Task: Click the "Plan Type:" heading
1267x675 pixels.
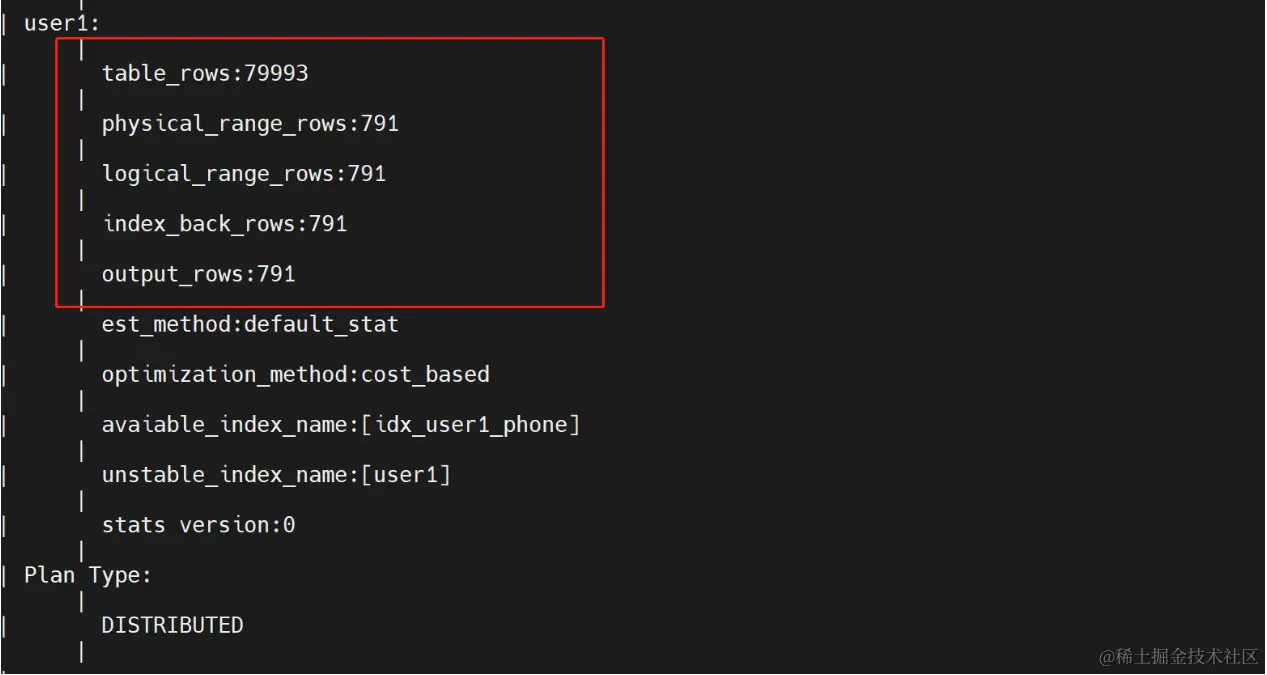Action: tap(88, 575)
